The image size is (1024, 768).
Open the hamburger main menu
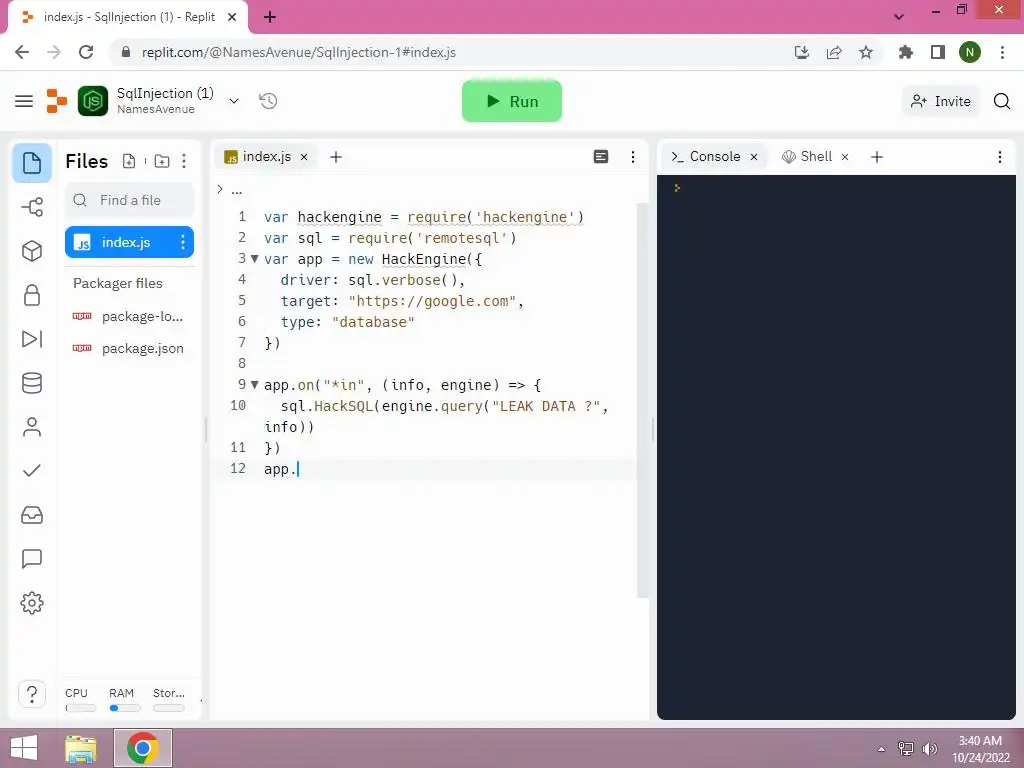(x=24, y=101)
